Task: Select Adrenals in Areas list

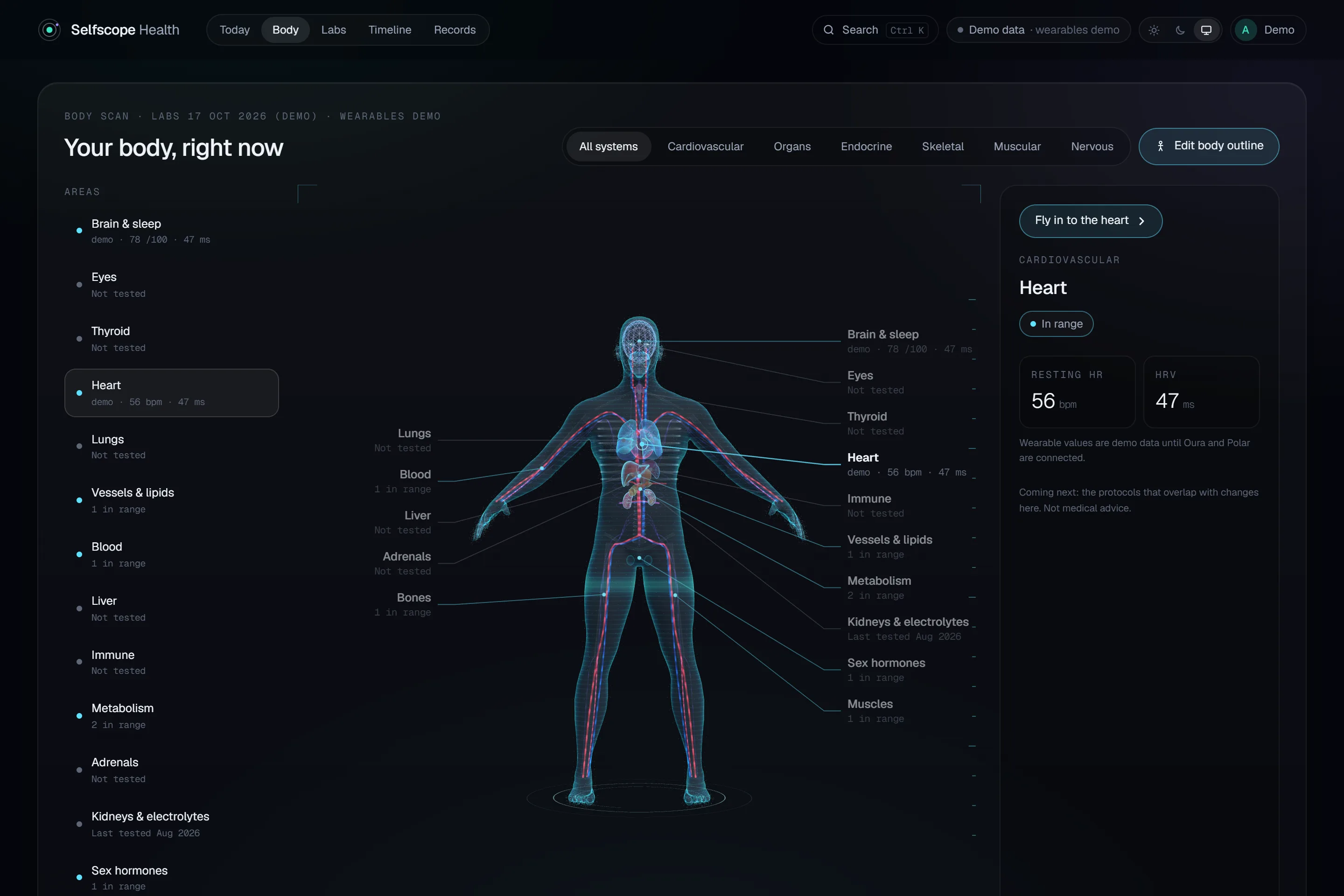Action: click(x=171, y=770)
